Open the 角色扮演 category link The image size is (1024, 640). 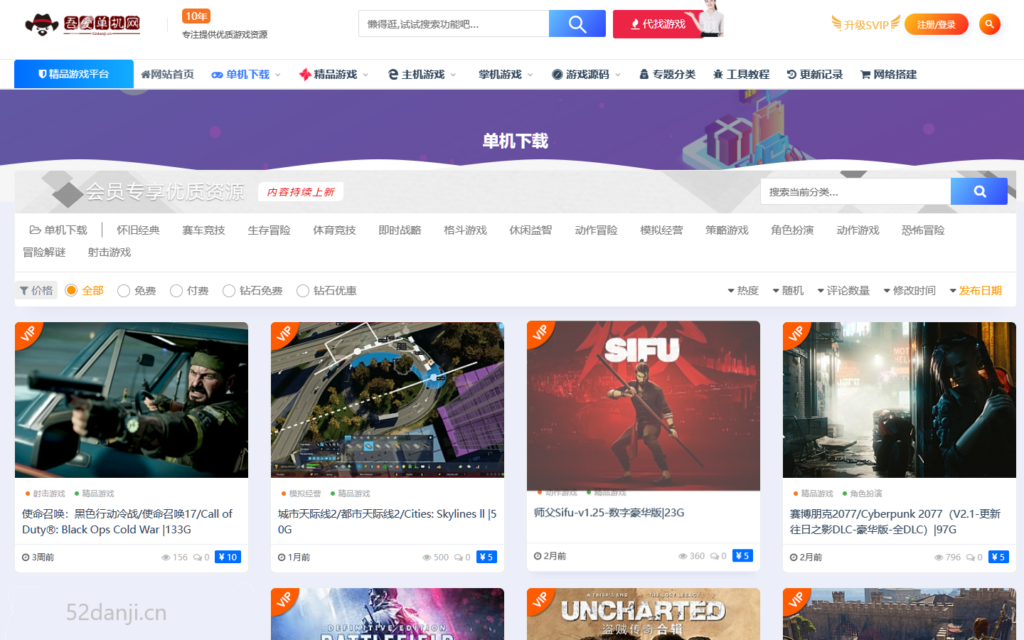pos(792,230)
